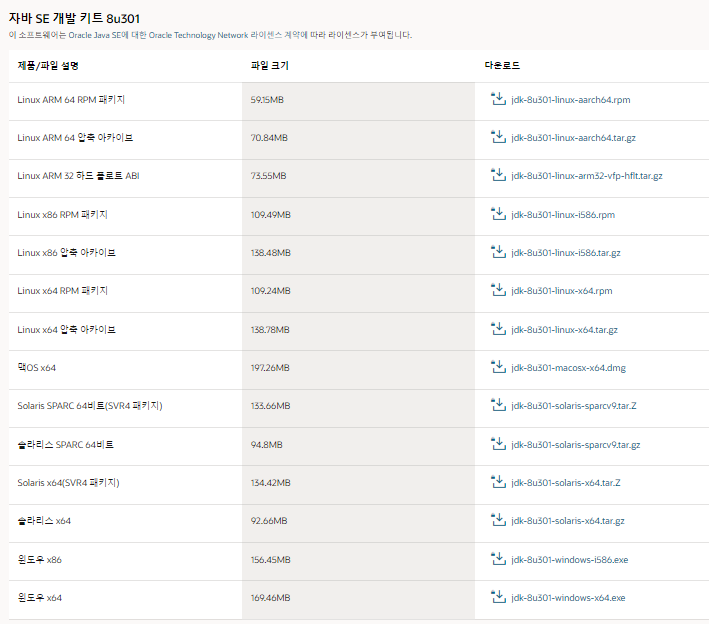Select the Linux x64 RPM 패키지 cell
This screenshot has height=624, width=709.
click(125, 293)
